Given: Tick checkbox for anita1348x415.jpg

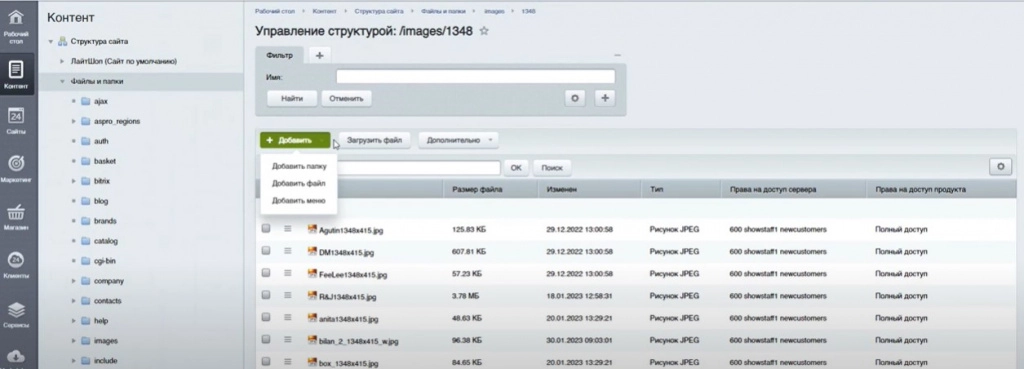Looking at the screenshot, I should coord(266,317).
